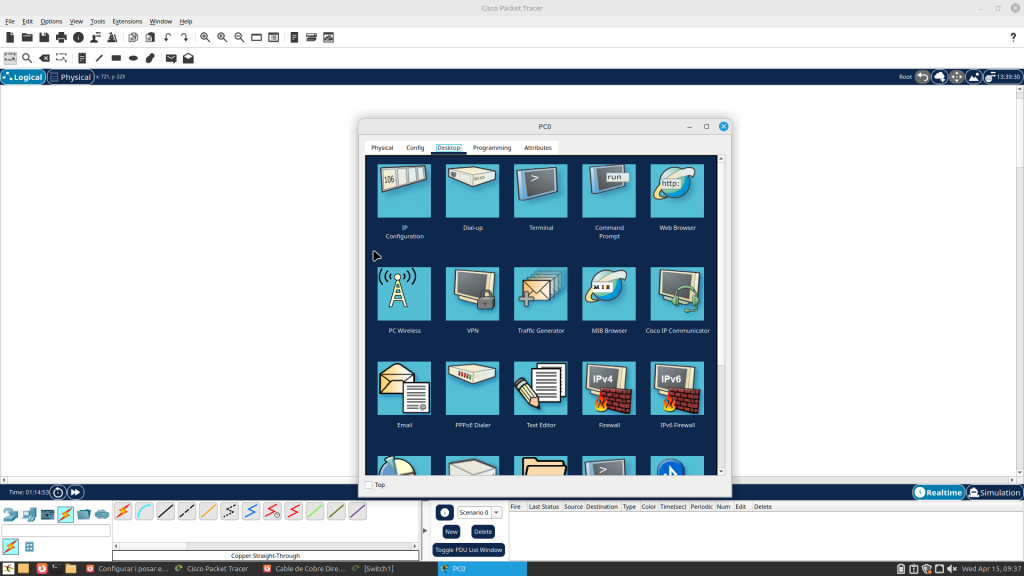Switch to Simulation mode
Viewport: 1024px width, 576px height.
[x=994, y=492]
